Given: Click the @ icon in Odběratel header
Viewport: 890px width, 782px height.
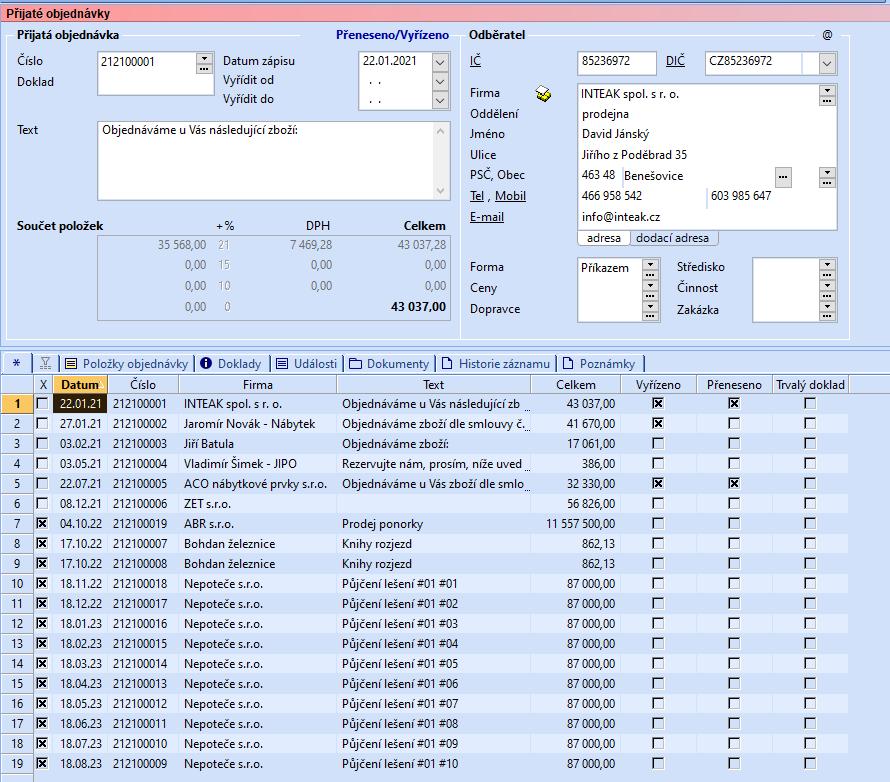Looking at the screenshot, I should pyautogui.click(x=827, y=35).
